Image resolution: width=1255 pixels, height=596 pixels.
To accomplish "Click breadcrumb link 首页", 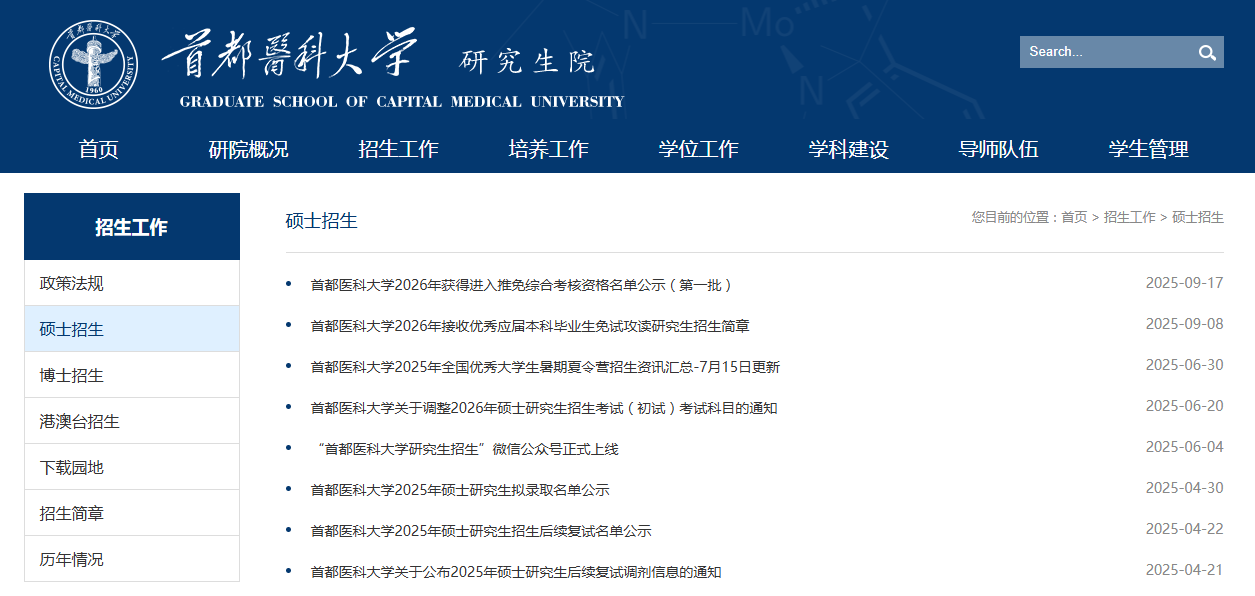I will [x=1074, y=217].
